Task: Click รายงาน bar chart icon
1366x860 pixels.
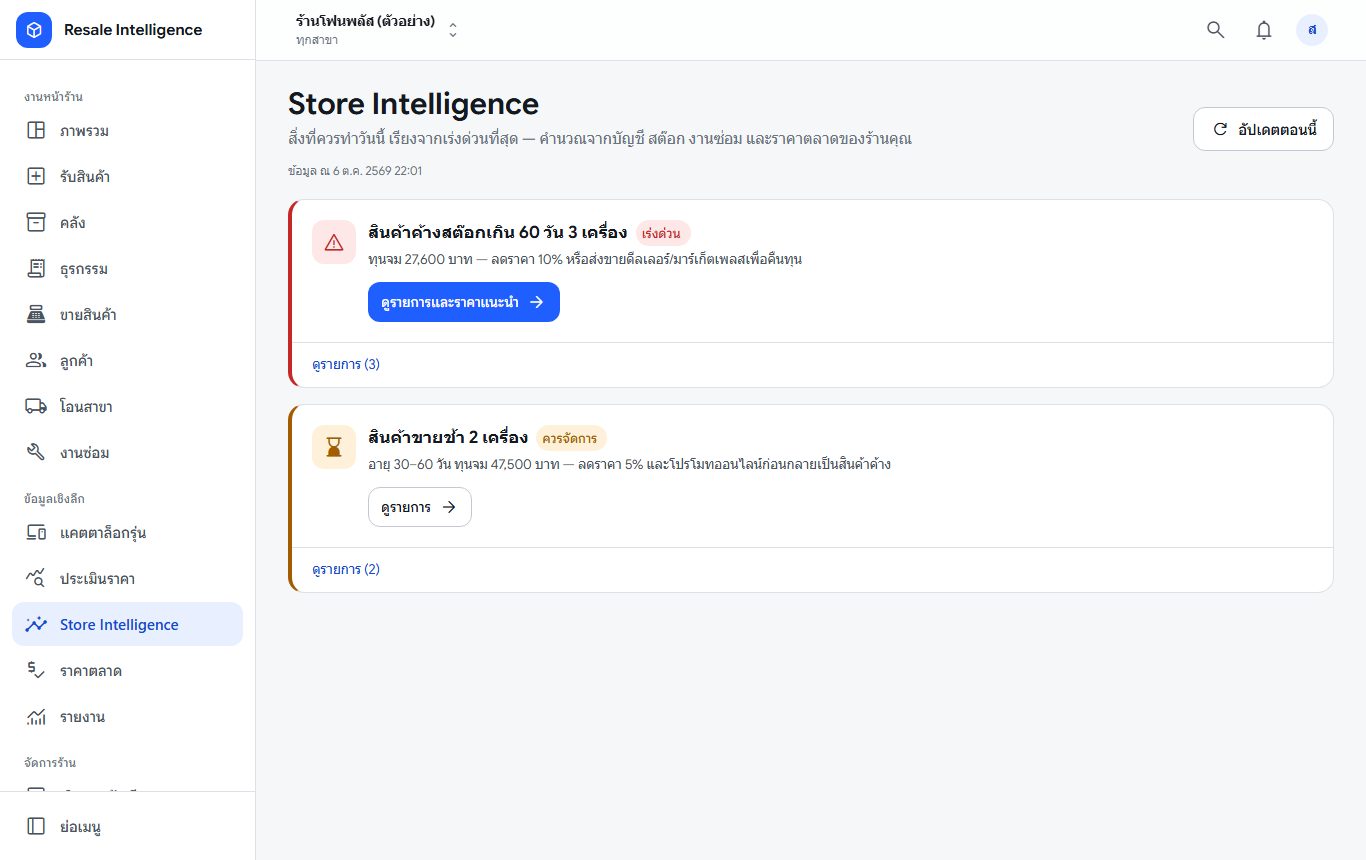Action: (36, 717)
